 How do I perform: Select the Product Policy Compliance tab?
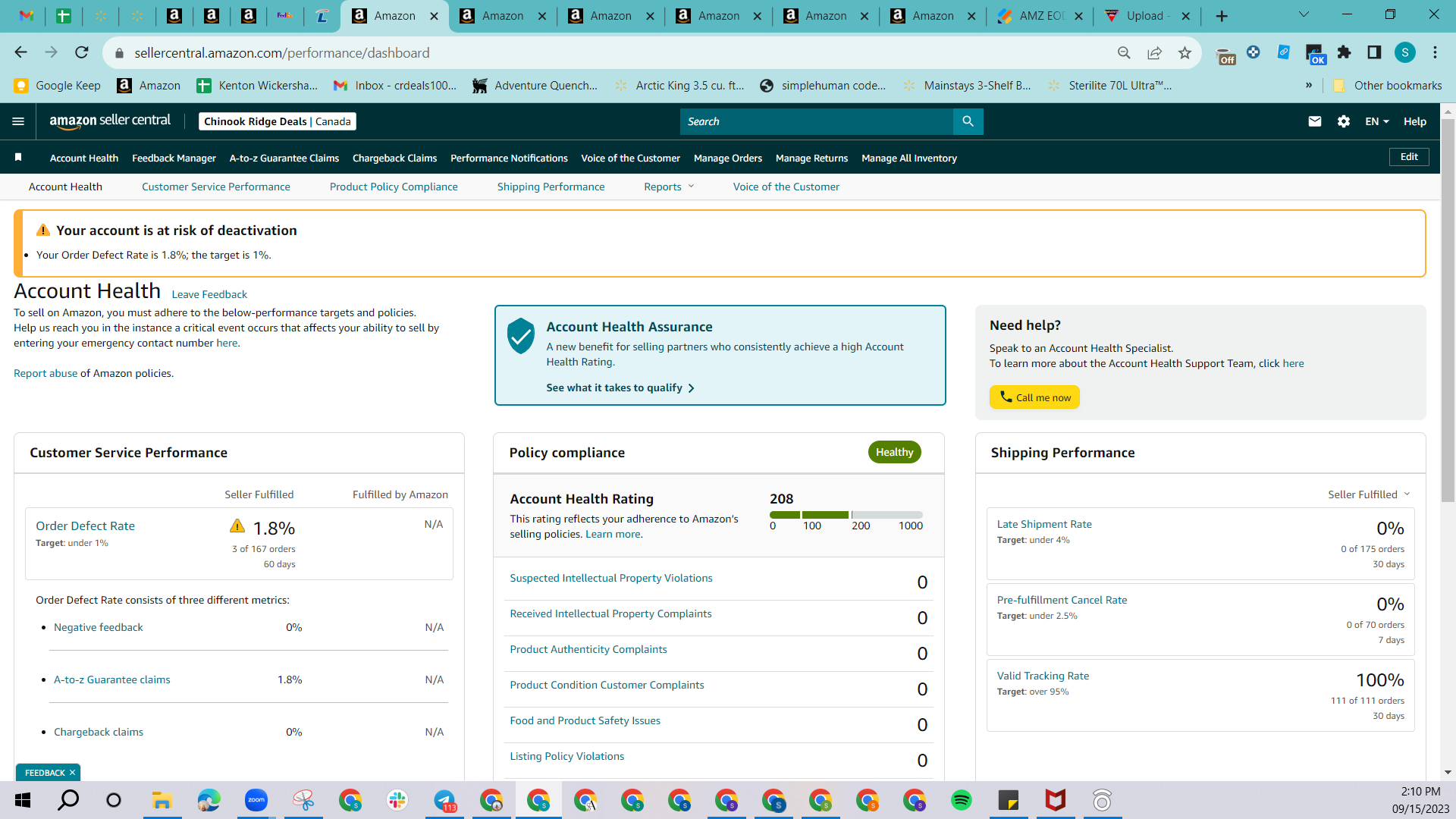394,187
